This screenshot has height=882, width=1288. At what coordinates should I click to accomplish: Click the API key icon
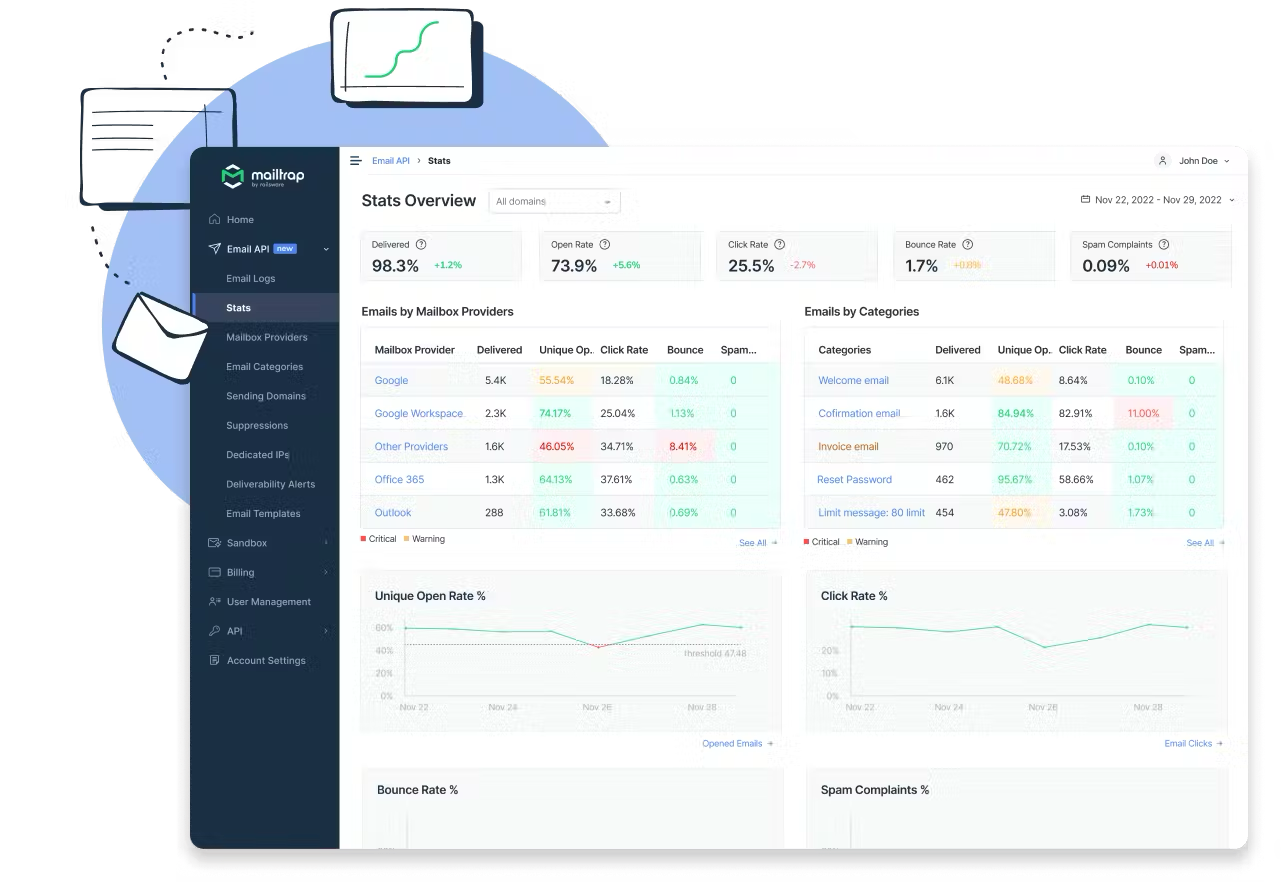214,631
